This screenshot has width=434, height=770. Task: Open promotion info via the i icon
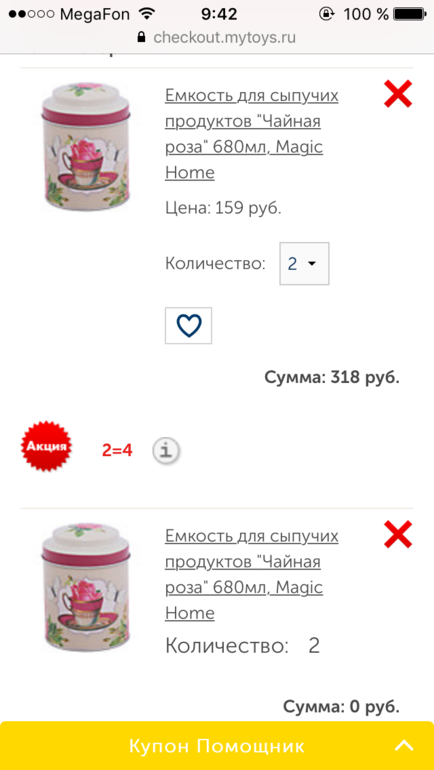click(x=166, y=449)
